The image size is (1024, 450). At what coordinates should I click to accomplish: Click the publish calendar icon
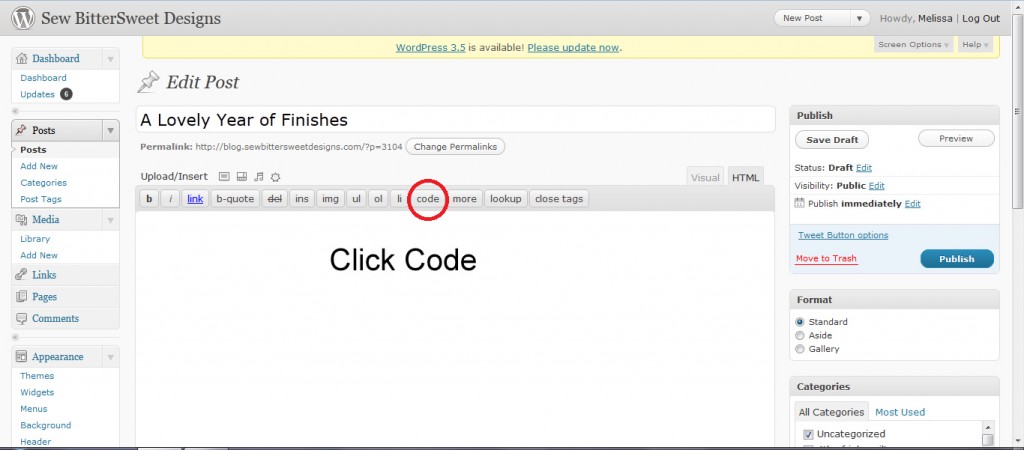799,203
